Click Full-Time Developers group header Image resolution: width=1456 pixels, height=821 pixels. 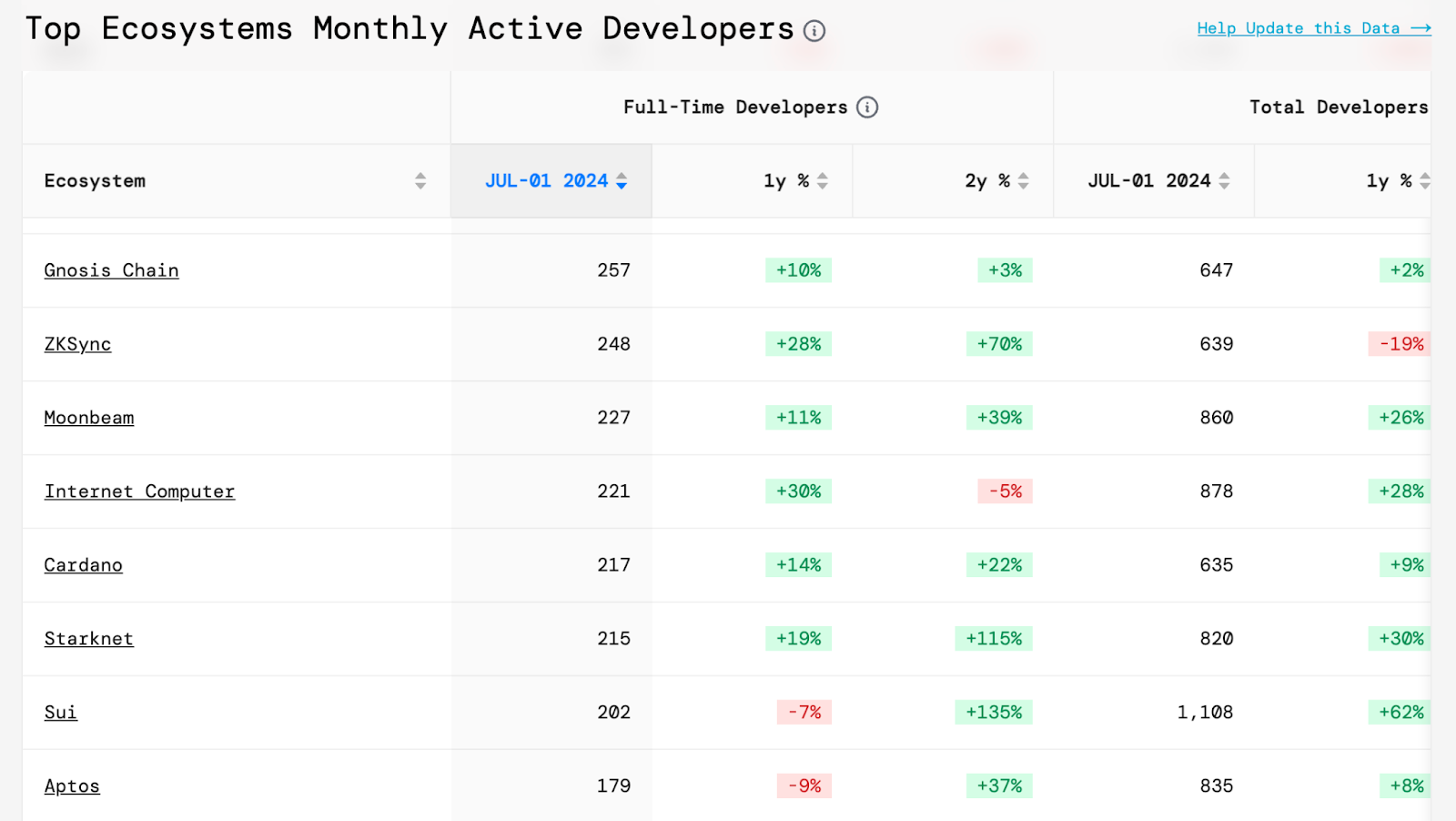point(735,107)
